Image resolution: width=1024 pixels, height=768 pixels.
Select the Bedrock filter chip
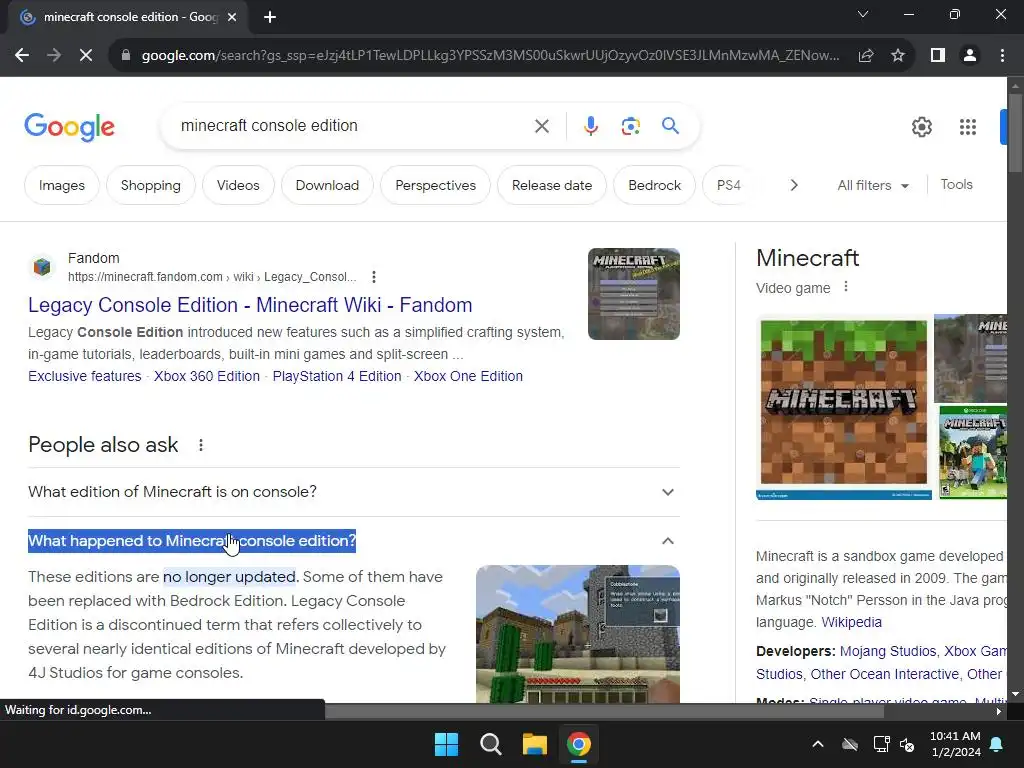pos(654,185)
